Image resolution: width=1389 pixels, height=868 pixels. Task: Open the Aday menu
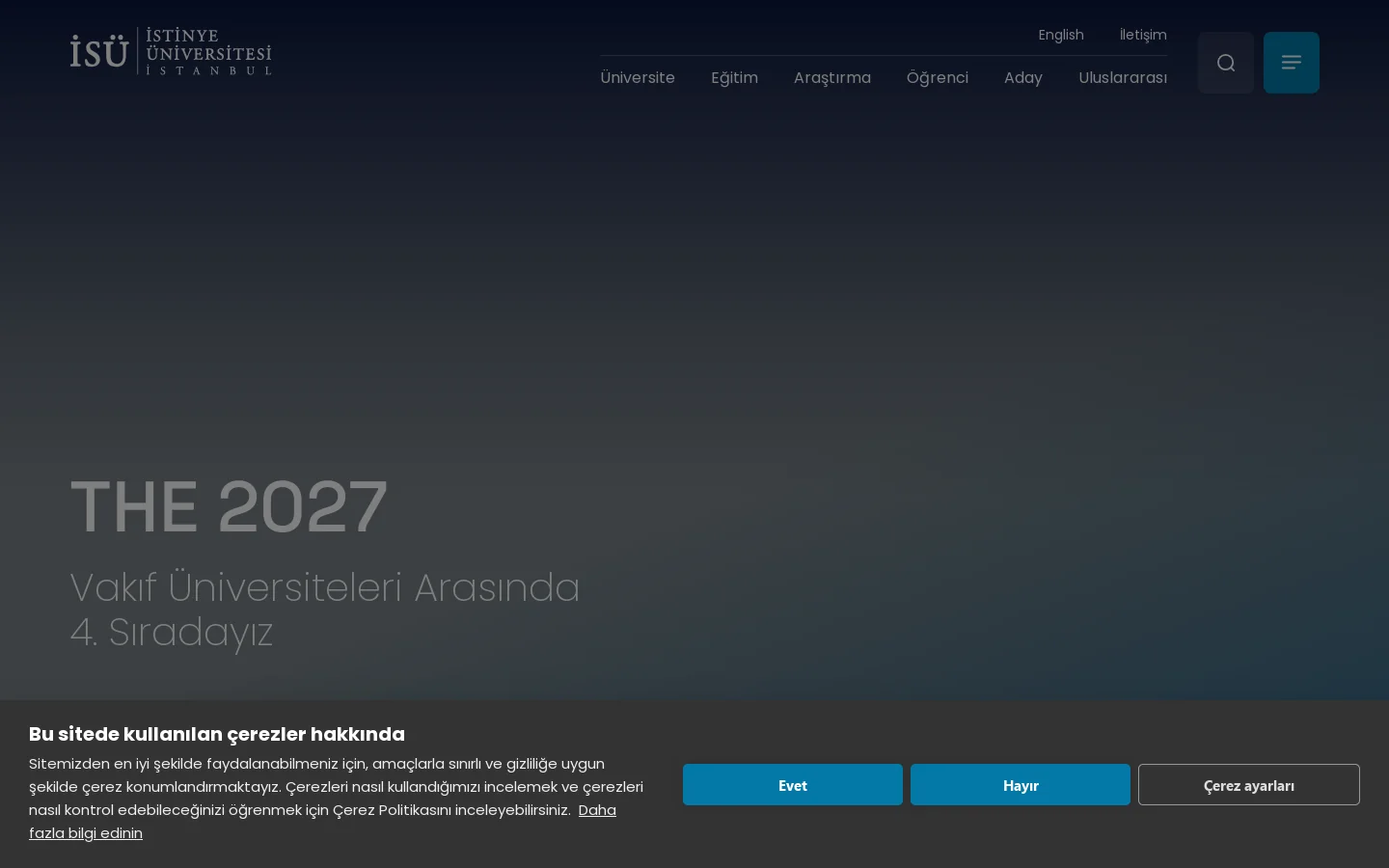click(1023, 78)
